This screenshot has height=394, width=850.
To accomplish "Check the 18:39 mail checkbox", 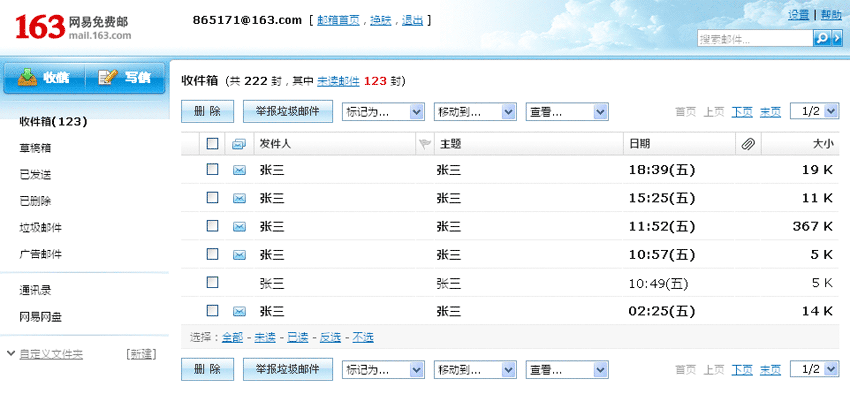I will coord(212,170).
